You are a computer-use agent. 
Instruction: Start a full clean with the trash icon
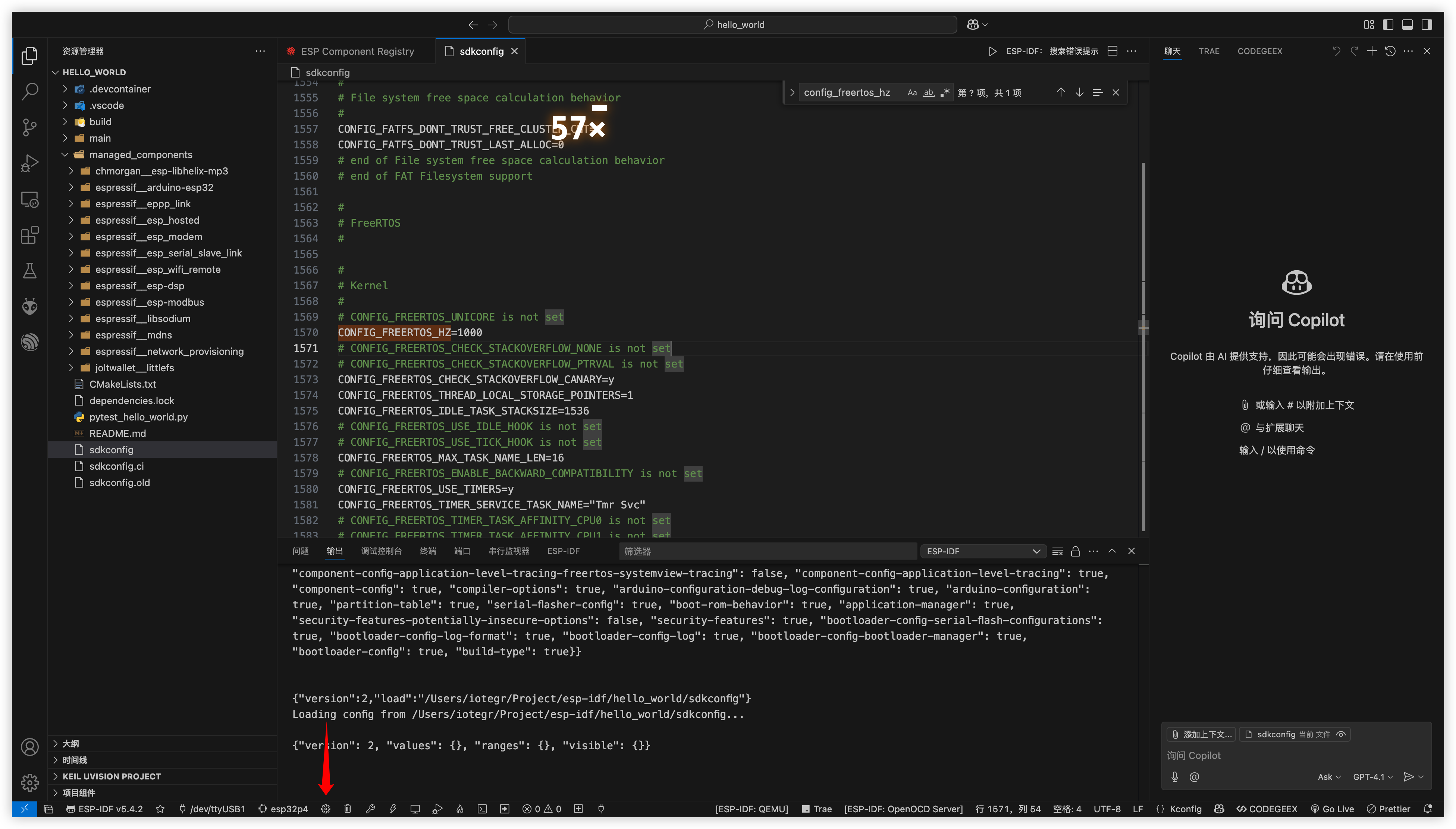click(348, 808)
